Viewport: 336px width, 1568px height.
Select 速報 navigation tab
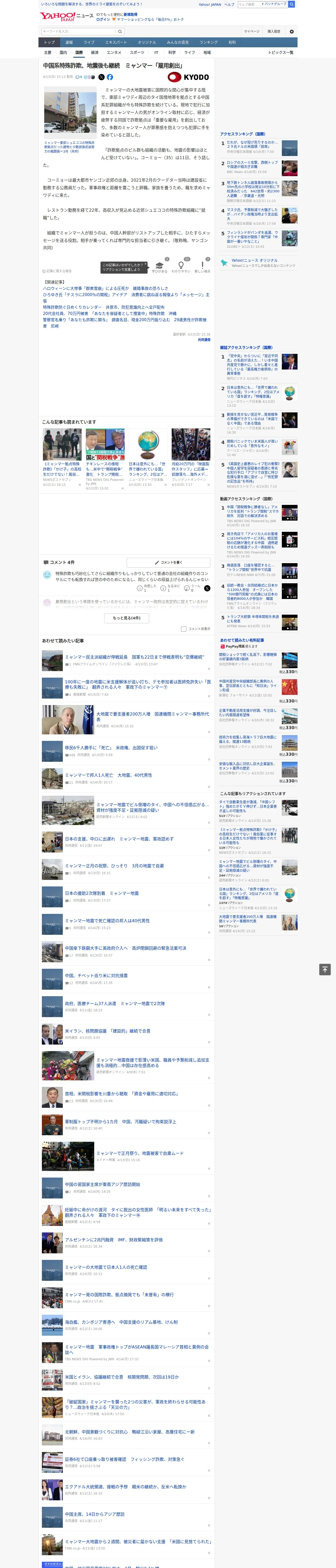69,43
